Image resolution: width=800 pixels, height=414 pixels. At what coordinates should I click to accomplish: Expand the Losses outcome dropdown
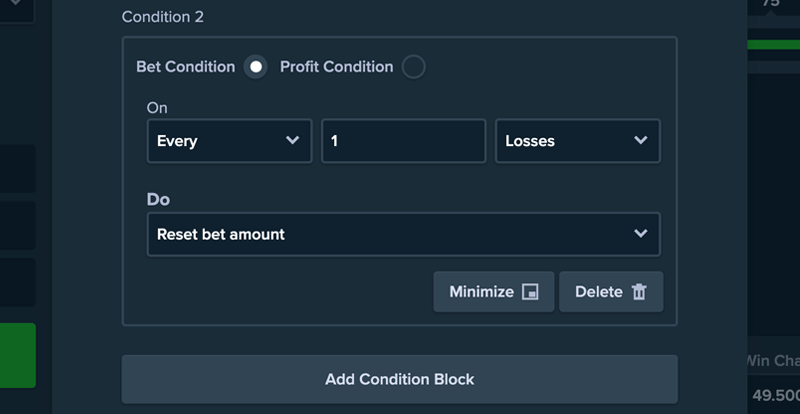577,141
